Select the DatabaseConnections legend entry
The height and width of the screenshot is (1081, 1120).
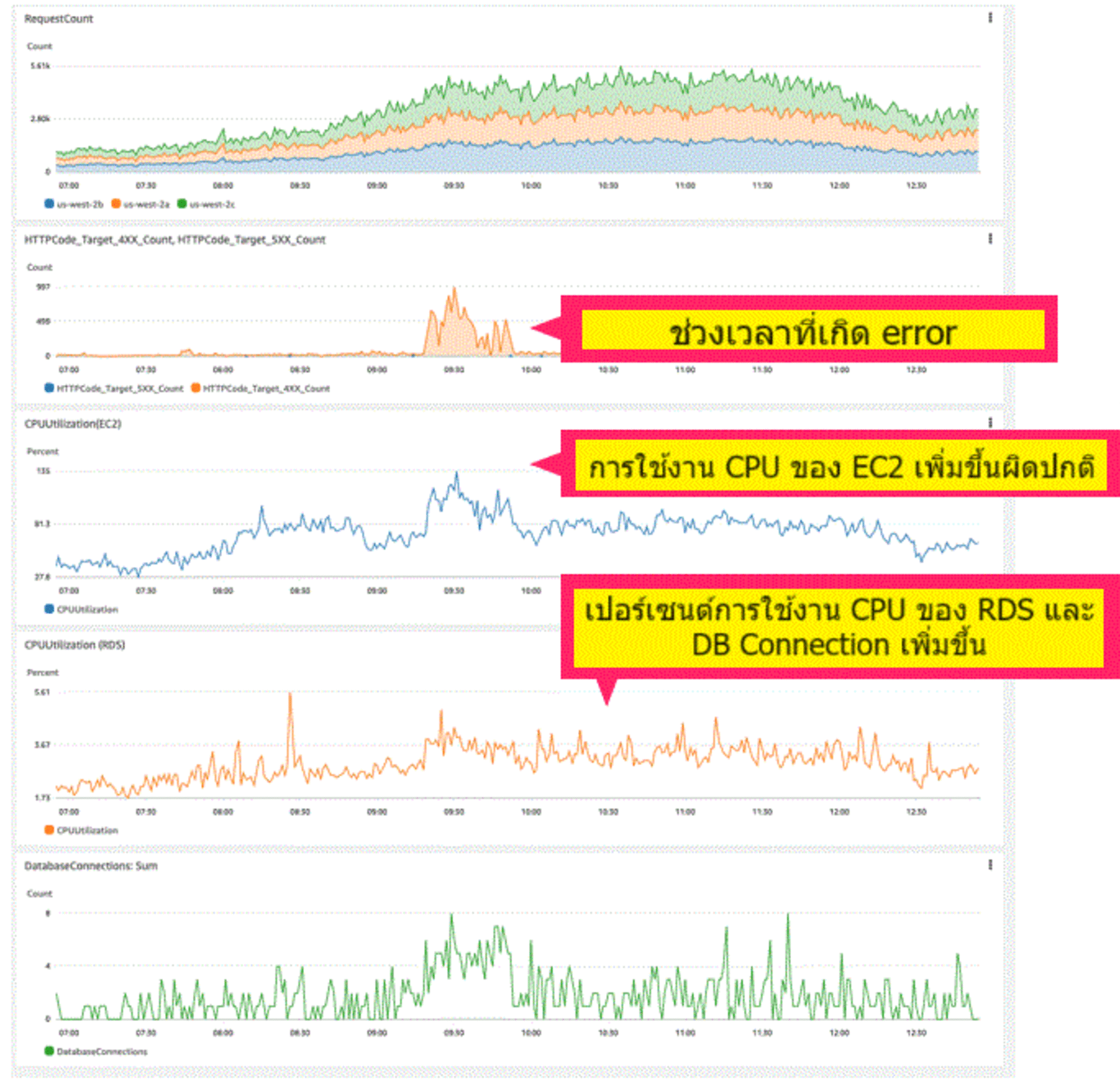[x=96, y=1051]
